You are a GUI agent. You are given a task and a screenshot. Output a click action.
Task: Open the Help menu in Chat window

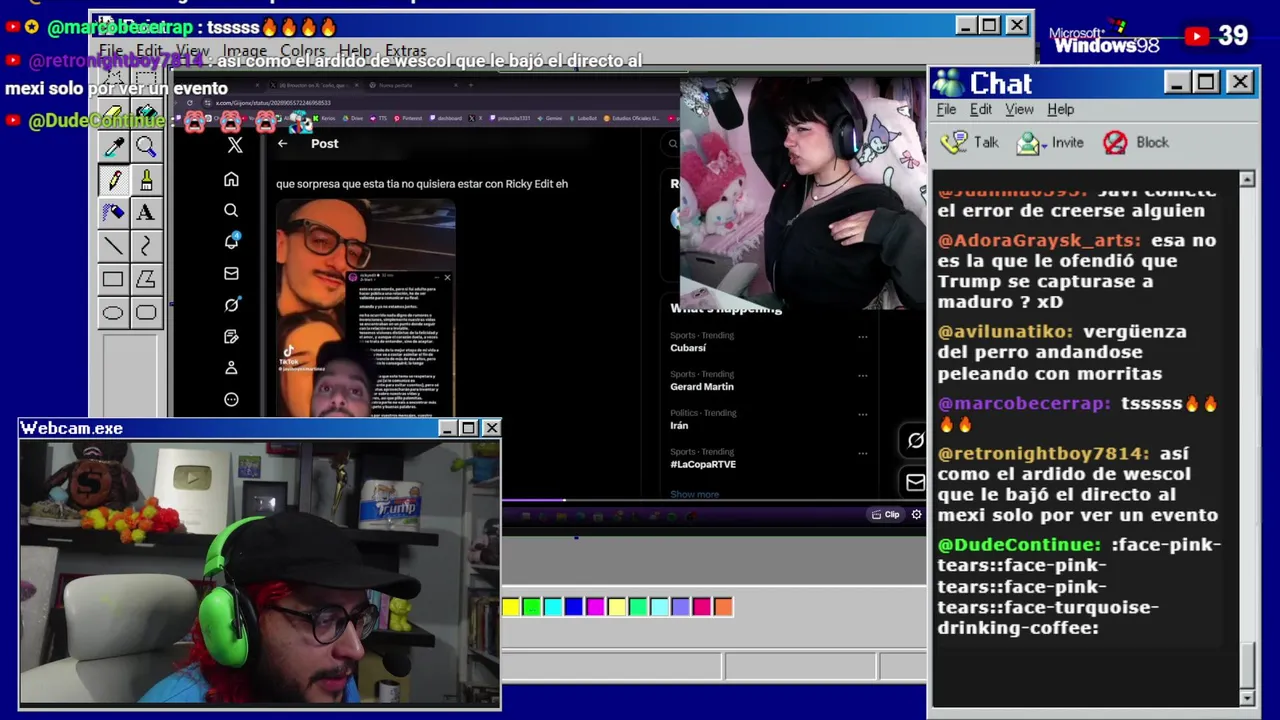1060,110
